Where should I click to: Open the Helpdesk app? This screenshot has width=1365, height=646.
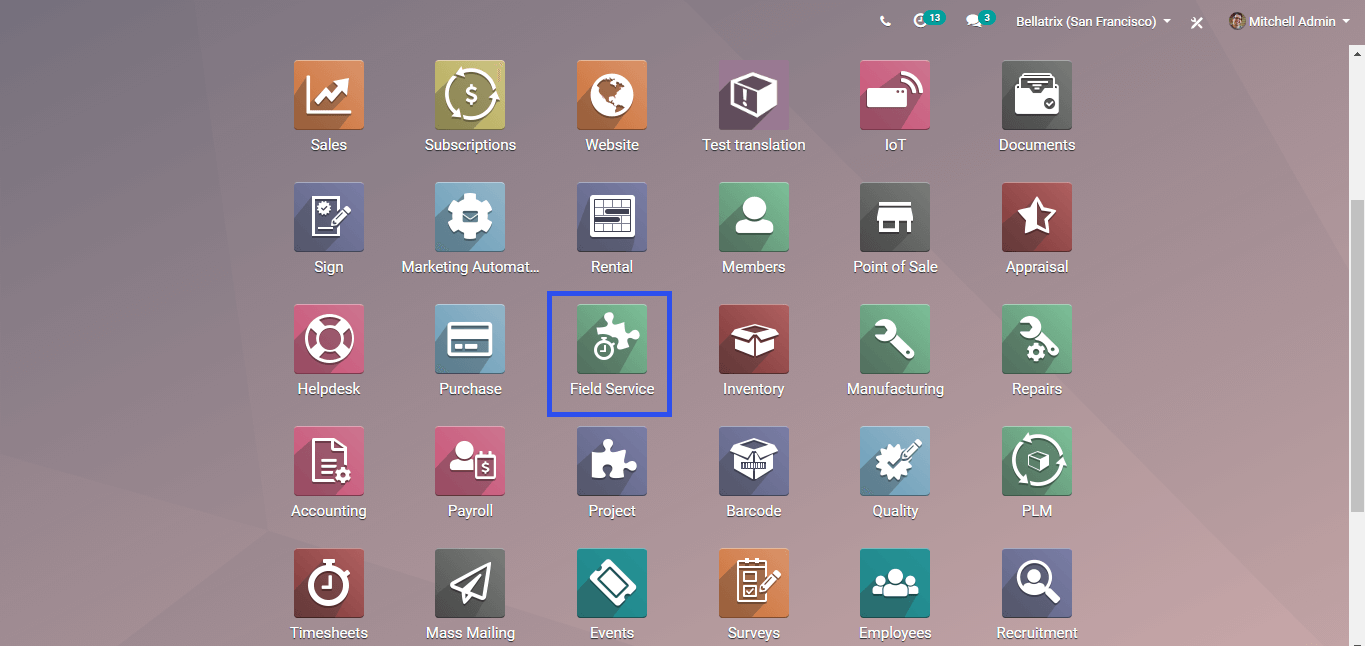(x=328, y=339)
